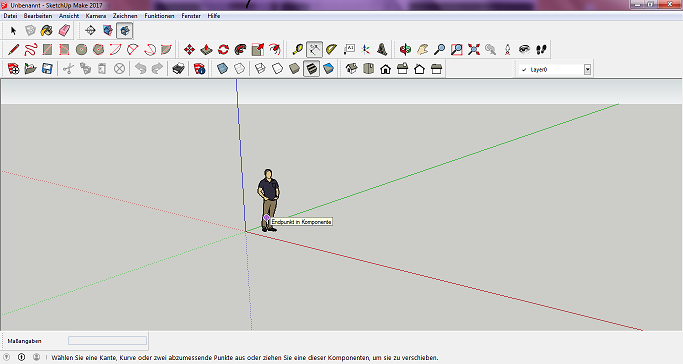Pick the Circle drawing tool
683x364 pixels.
[81, 49]
